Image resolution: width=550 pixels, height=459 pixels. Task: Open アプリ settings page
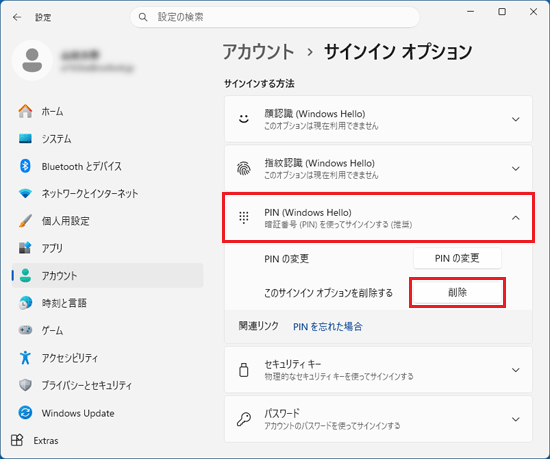(x=108, y=248)
